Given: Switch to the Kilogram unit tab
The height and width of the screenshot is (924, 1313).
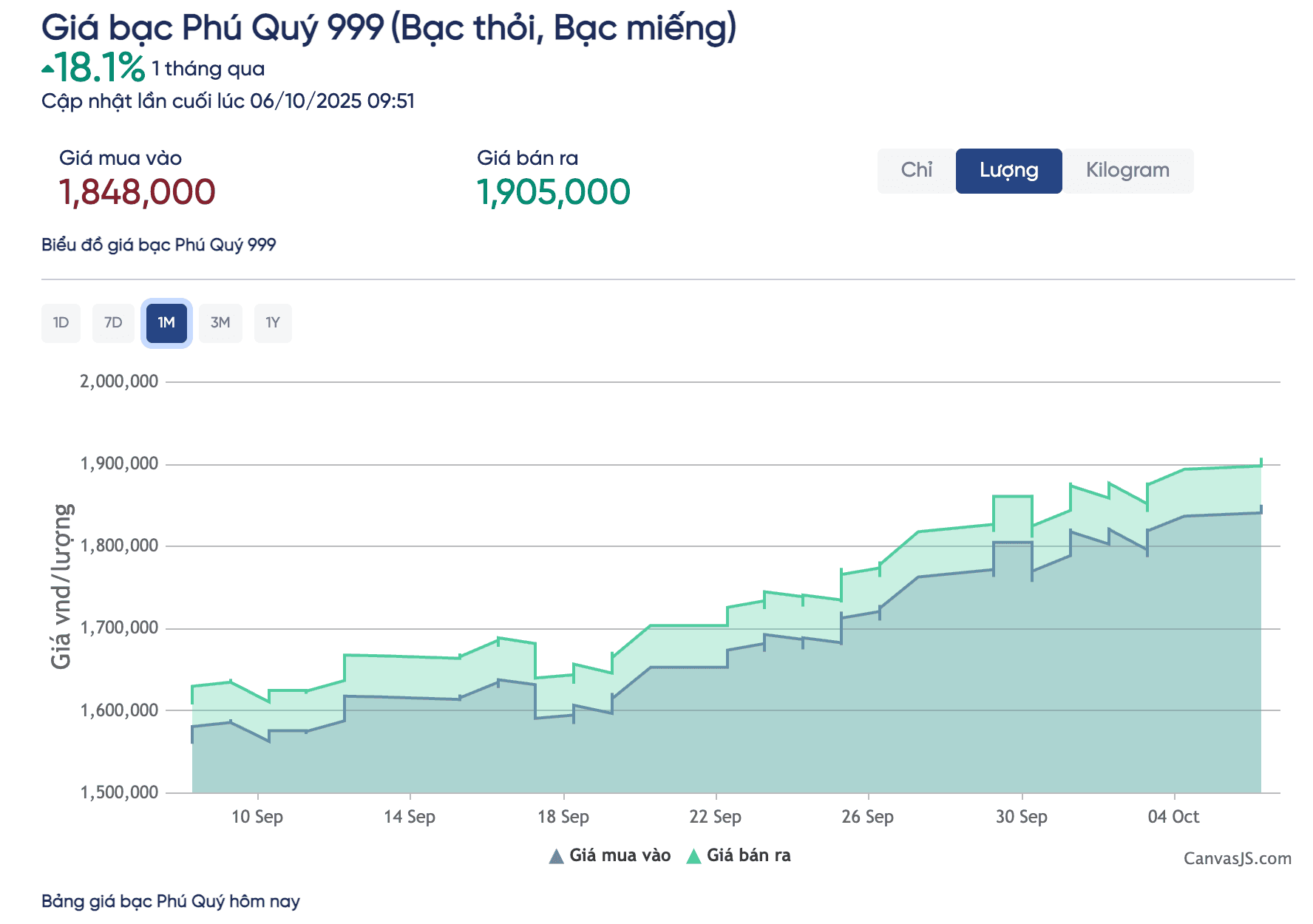Looking at the screenshot, I should click(1127, 171).
